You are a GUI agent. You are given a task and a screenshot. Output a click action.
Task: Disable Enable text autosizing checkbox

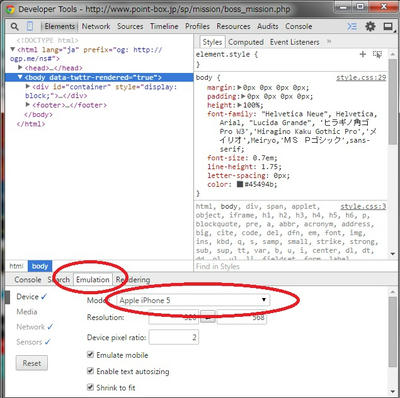[x=90, y=371]
